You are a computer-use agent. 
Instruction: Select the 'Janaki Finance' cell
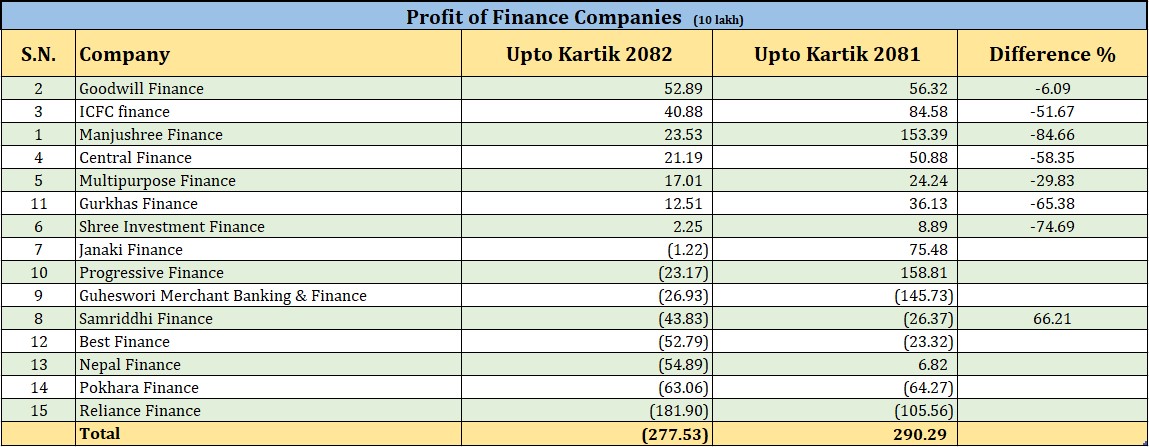(x=132, y=250)
